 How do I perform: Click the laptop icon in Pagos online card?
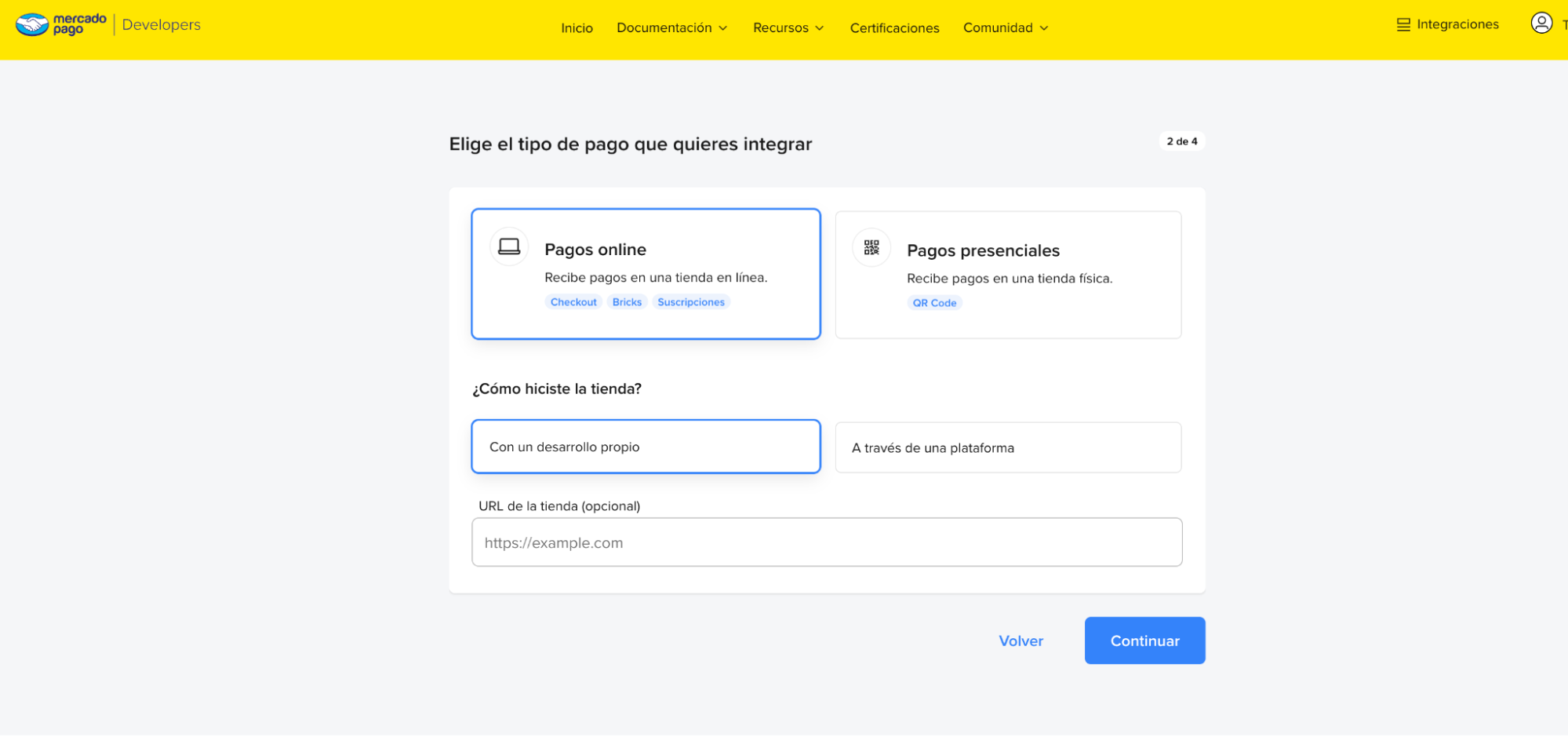[509, 246]
